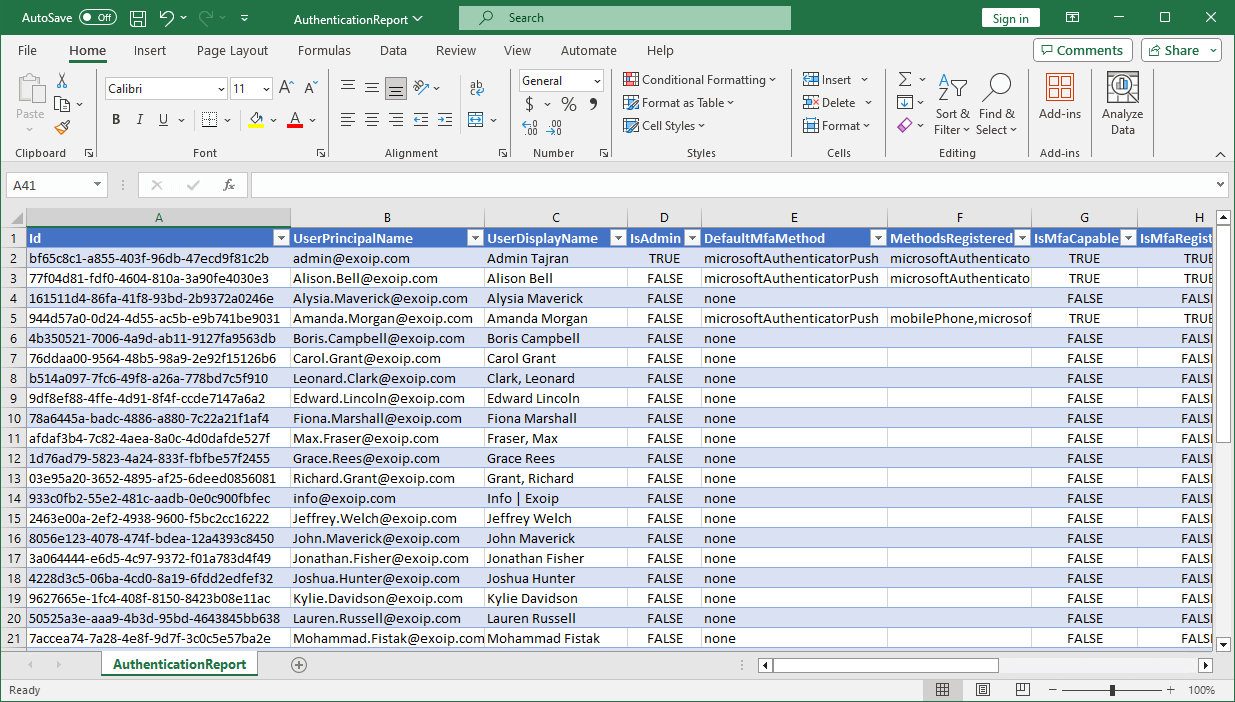Screen dimensions: 1235x702
Task: Click the zoom slider in status bar
Action: coord(1112,690)
